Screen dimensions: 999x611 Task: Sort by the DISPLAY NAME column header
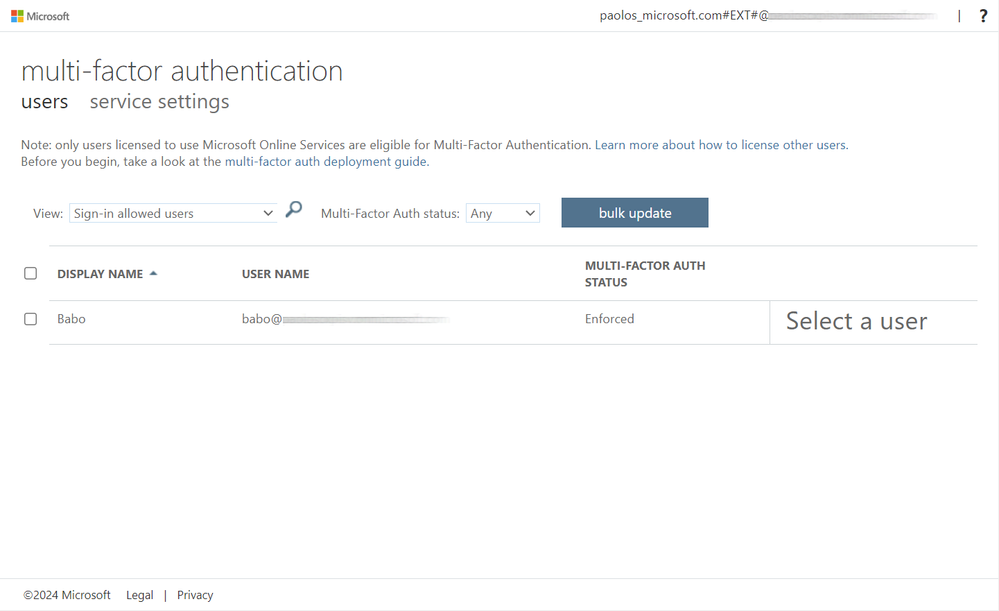point(100,274)
